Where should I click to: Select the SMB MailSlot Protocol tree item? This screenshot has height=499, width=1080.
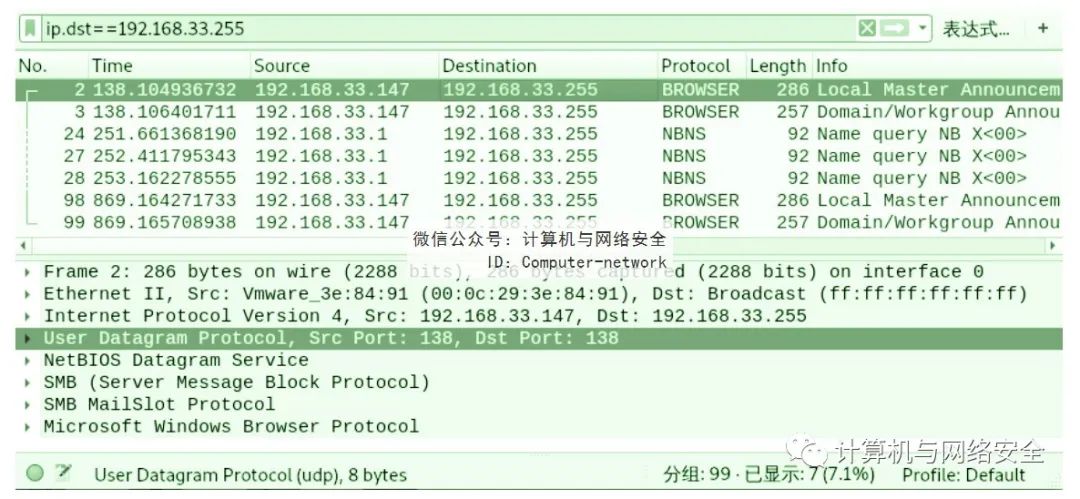(159, 405)
